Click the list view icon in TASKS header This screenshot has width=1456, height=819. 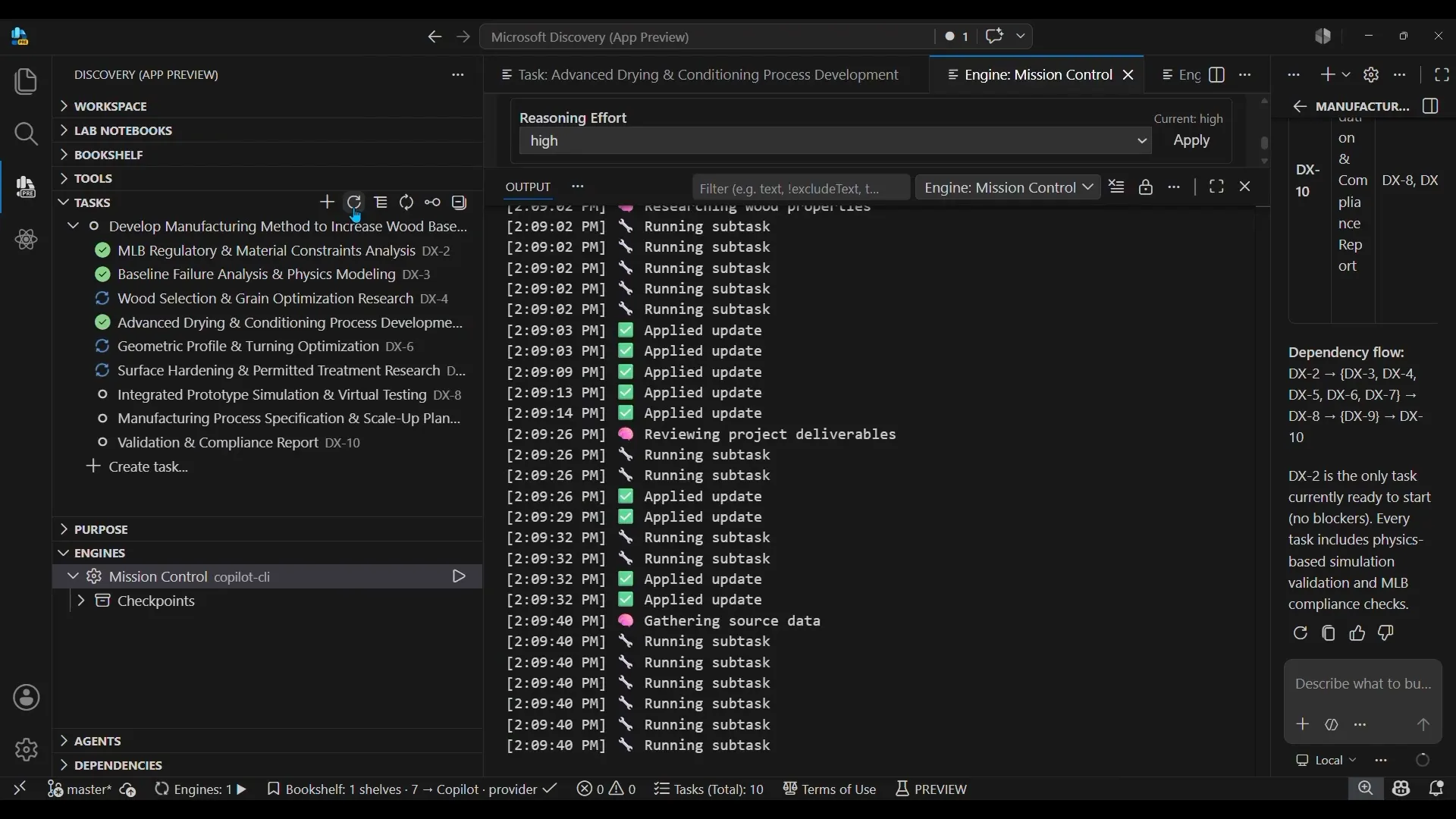[381, 202]
